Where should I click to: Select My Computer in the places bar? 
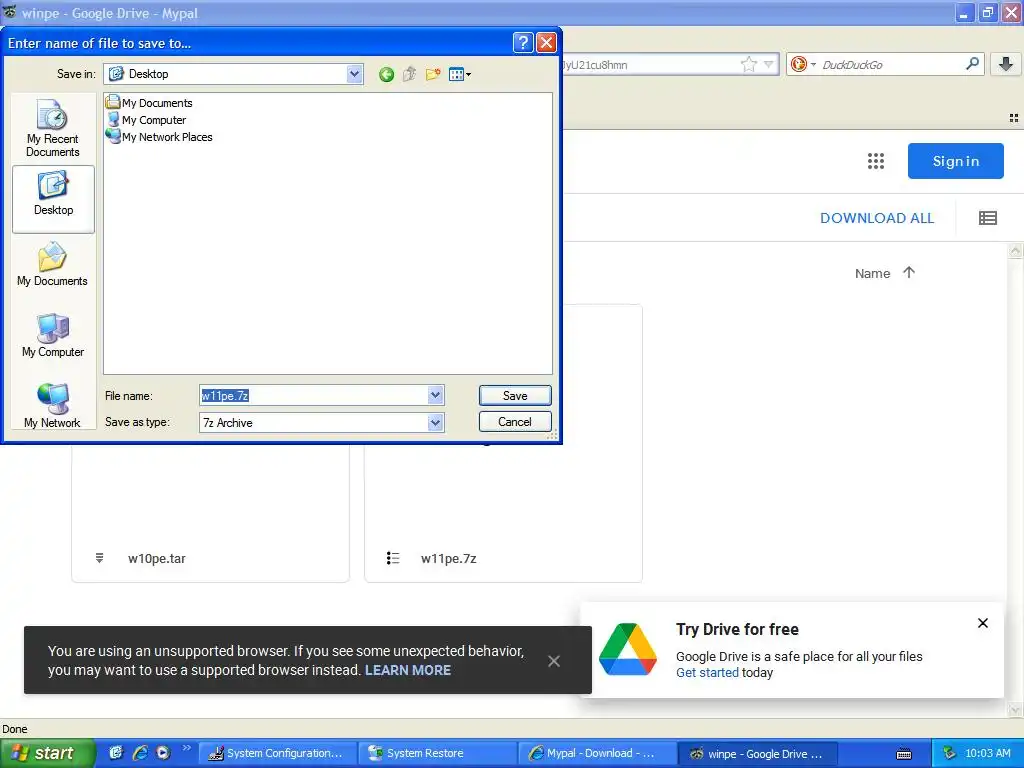53,336
